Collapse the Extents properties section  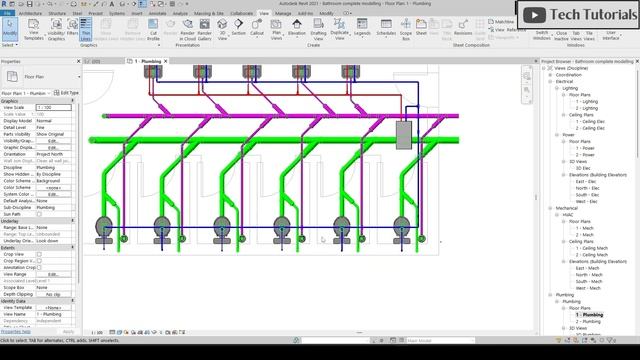point(73,247)
